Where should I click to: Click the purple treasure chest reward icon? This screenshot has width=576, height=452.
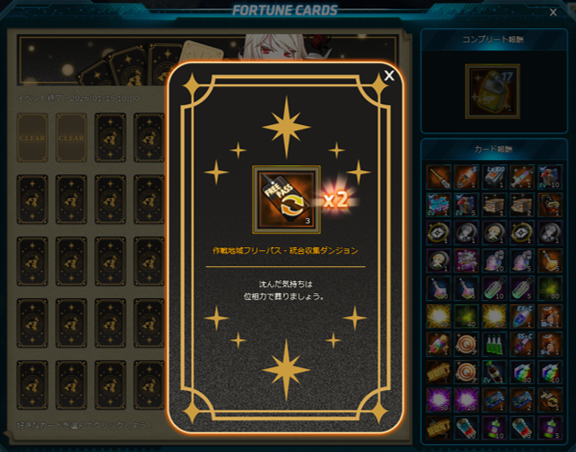click(467, 260)
